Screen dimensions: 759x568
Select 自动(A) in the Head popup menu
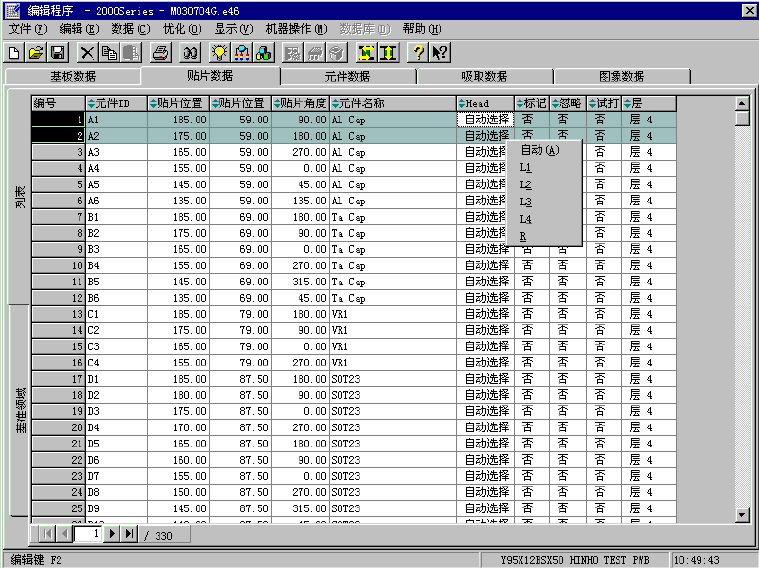[x=539, y=150]
